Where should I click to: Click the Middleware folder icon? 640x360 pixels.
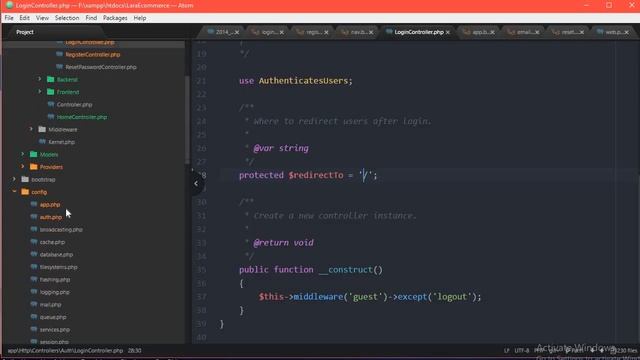42,129
